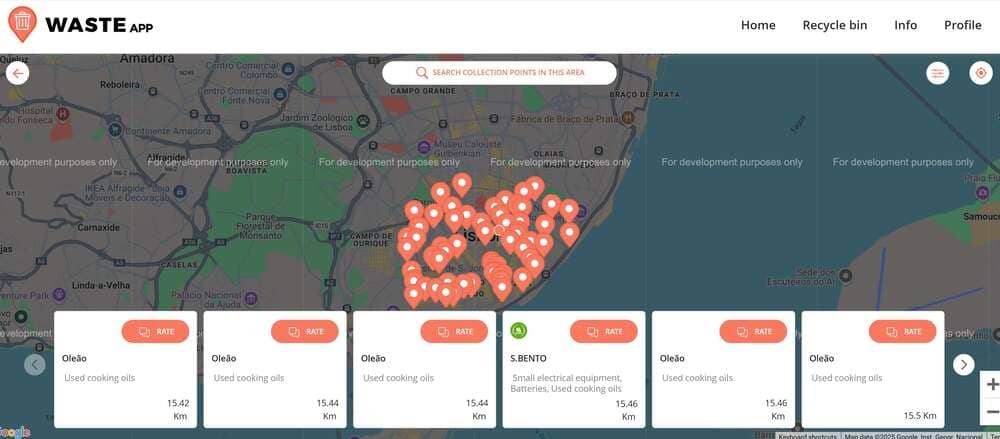Open the Google logo link on map

[15, 432]
